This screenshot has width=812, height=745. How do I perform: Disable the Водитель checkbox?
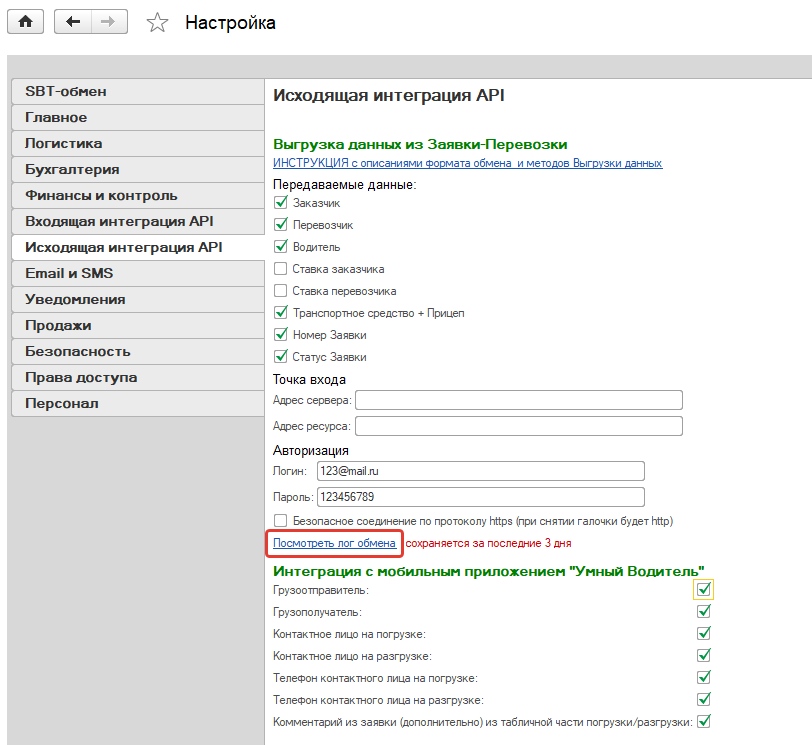(281, 246)
